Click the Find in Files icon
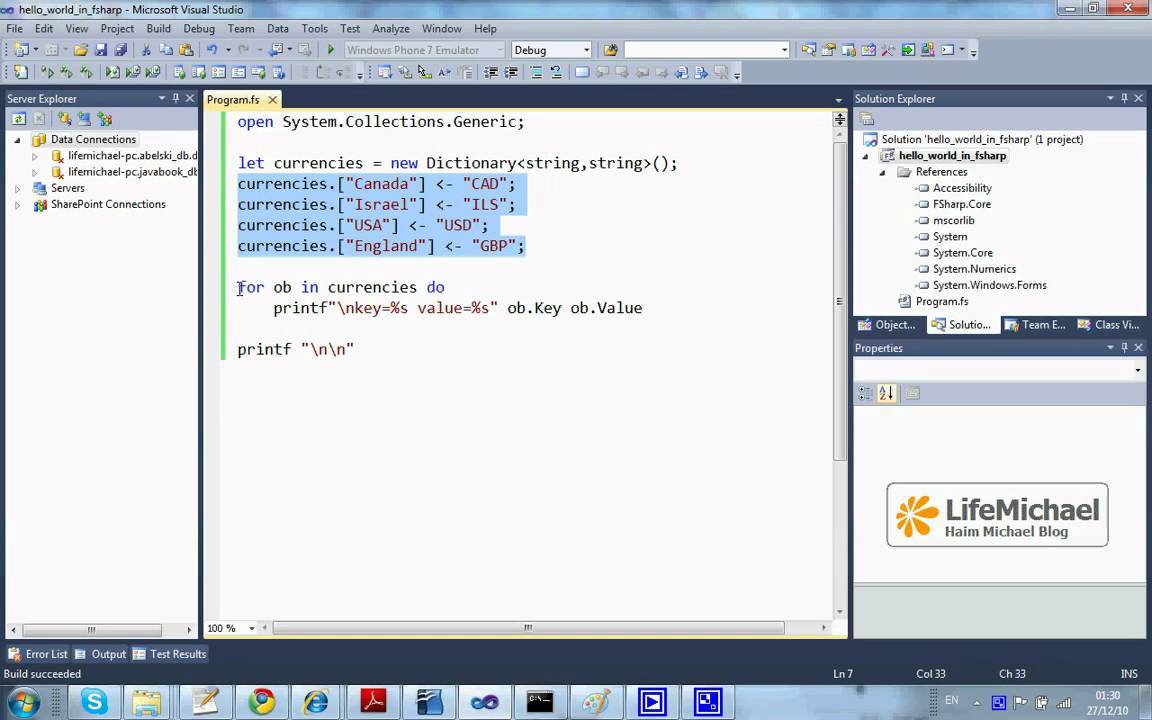 pyautogui.click(x=610, y=50)
